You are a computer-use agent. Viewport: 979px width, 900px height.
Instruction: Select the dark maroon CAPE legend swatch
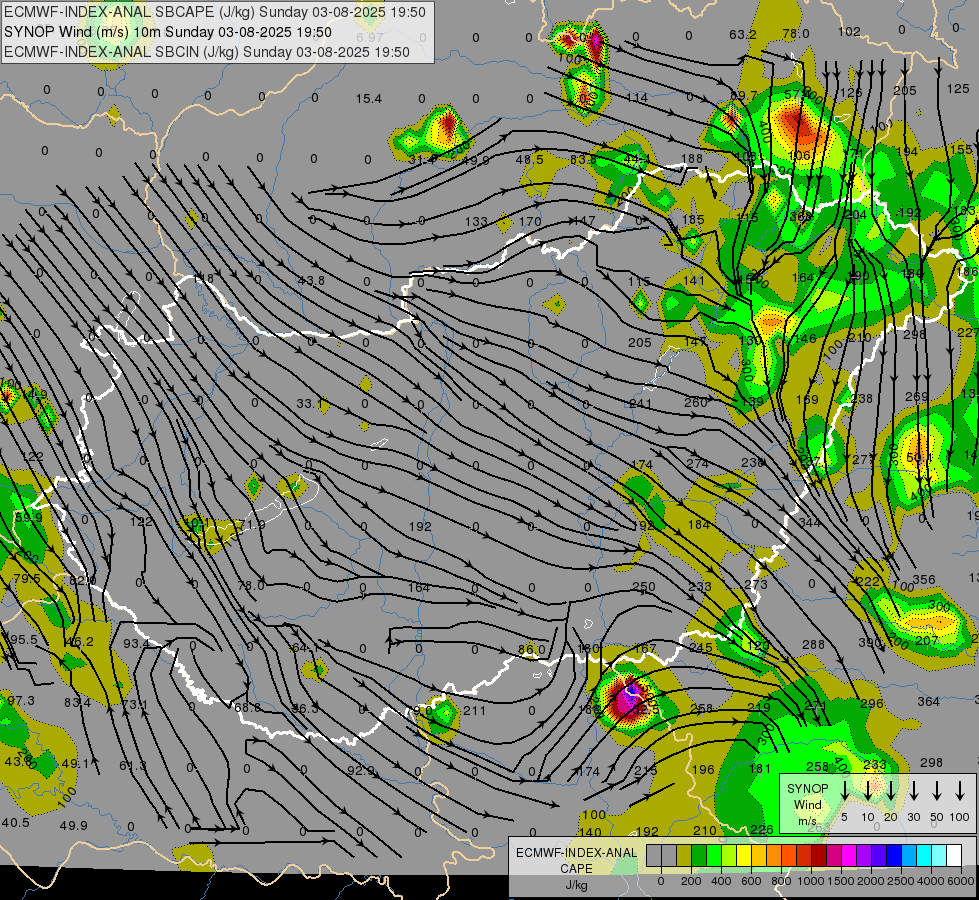pyautogui.click(x=819, y=856)
